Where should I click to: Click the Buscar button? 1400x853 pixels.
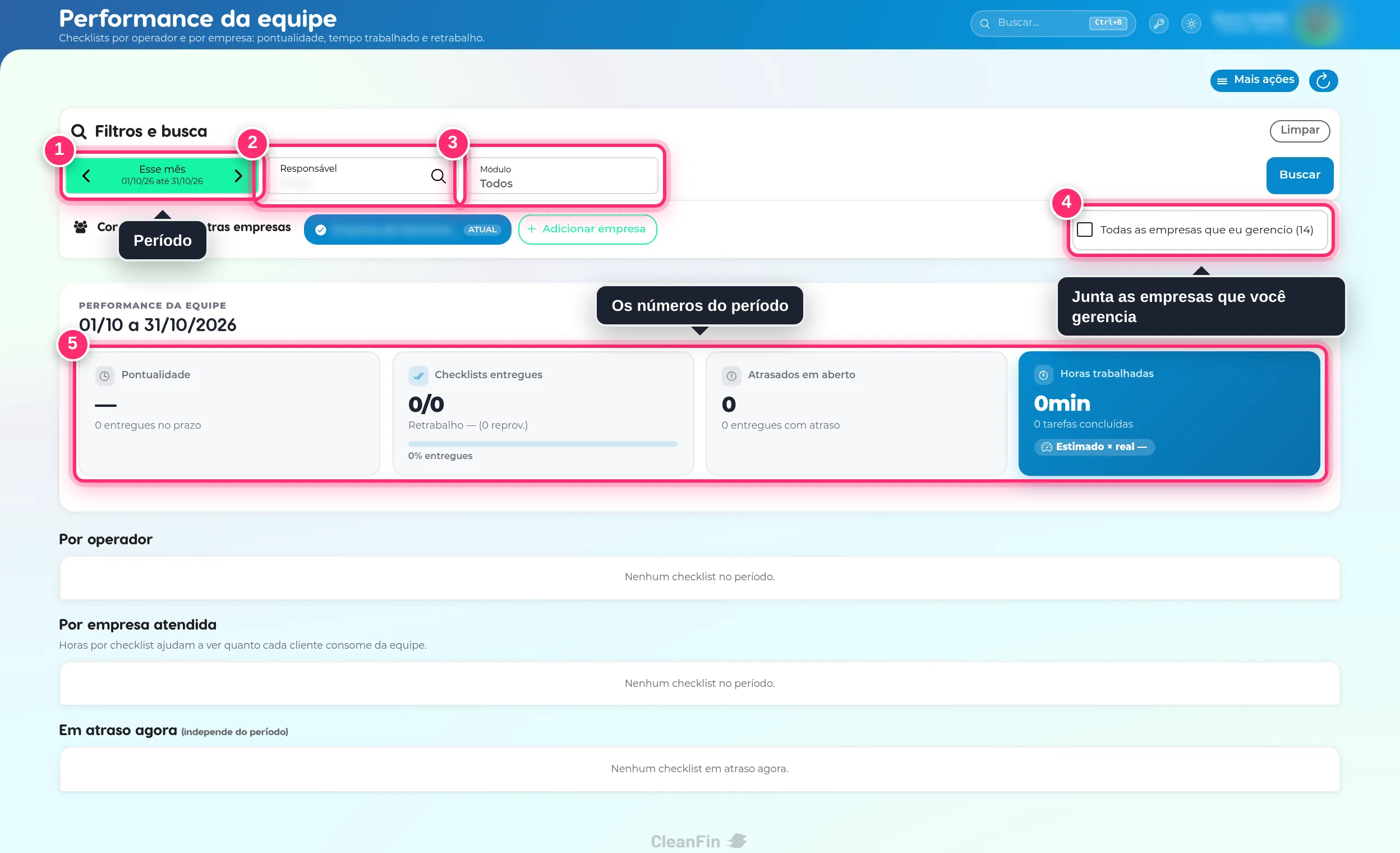coord(1300,175)
